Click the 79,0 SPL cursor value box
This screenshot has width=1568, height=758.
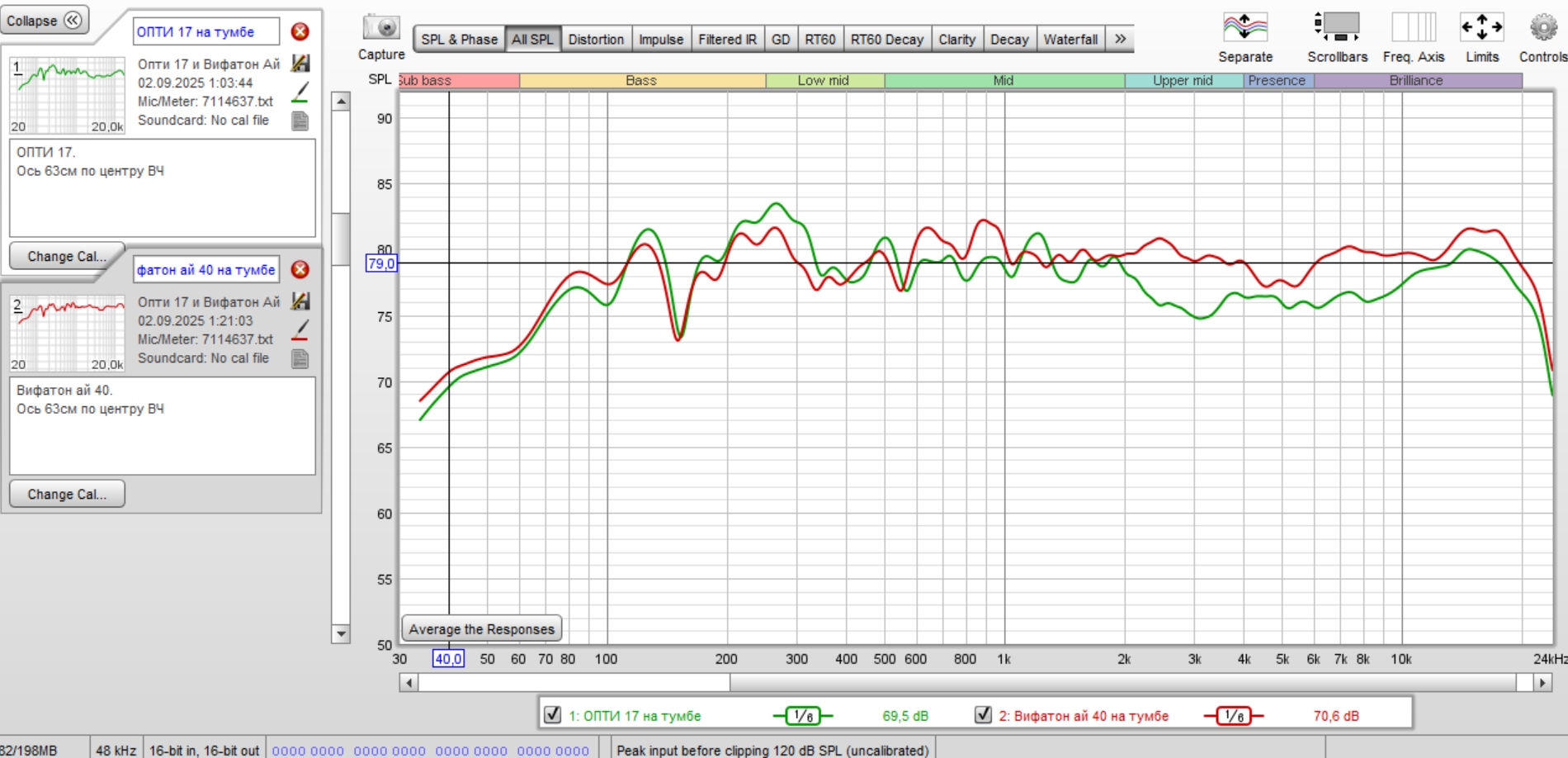pos(381,263)
